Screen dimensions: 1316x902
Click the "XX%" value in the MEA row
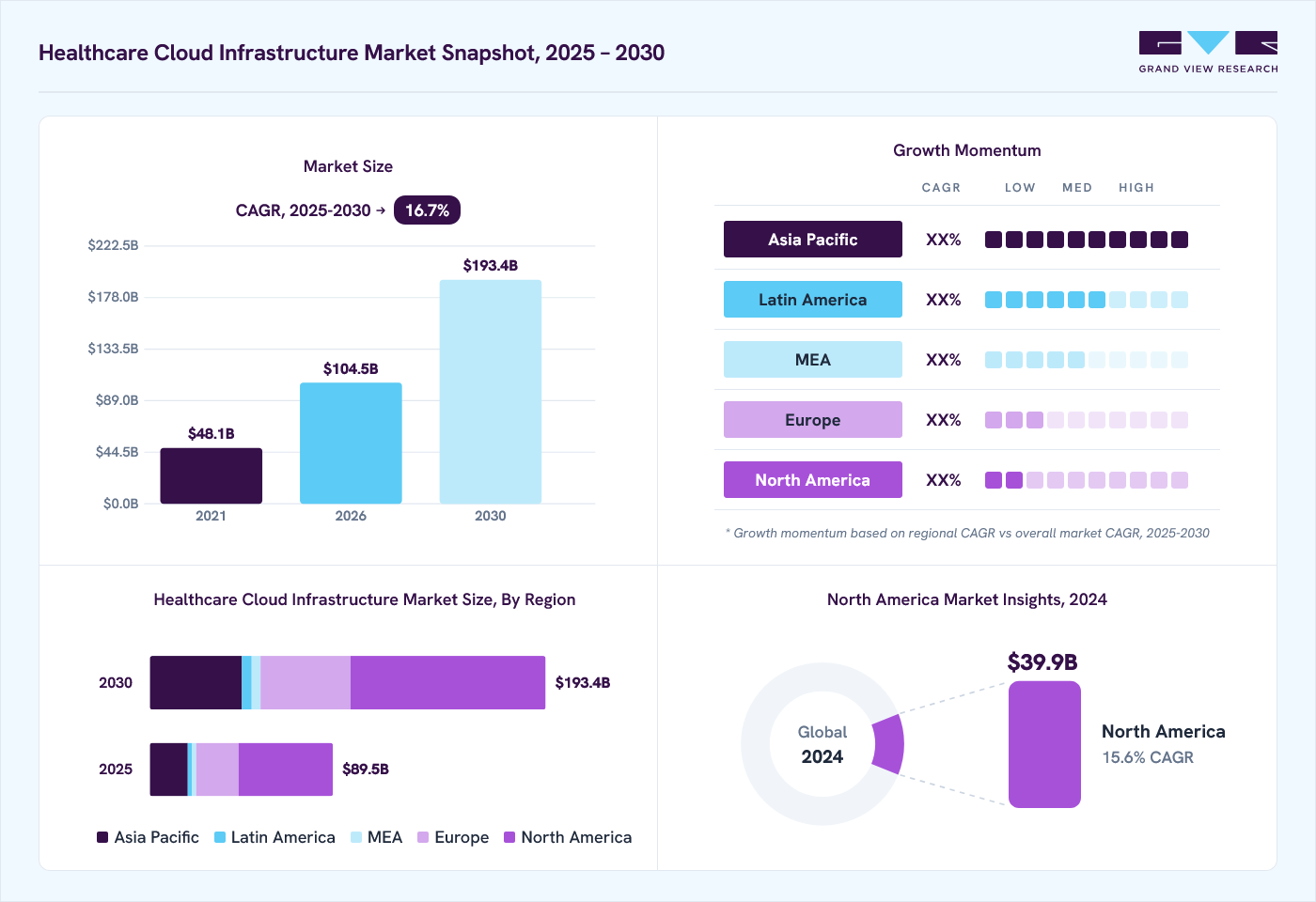pos(944,360)
